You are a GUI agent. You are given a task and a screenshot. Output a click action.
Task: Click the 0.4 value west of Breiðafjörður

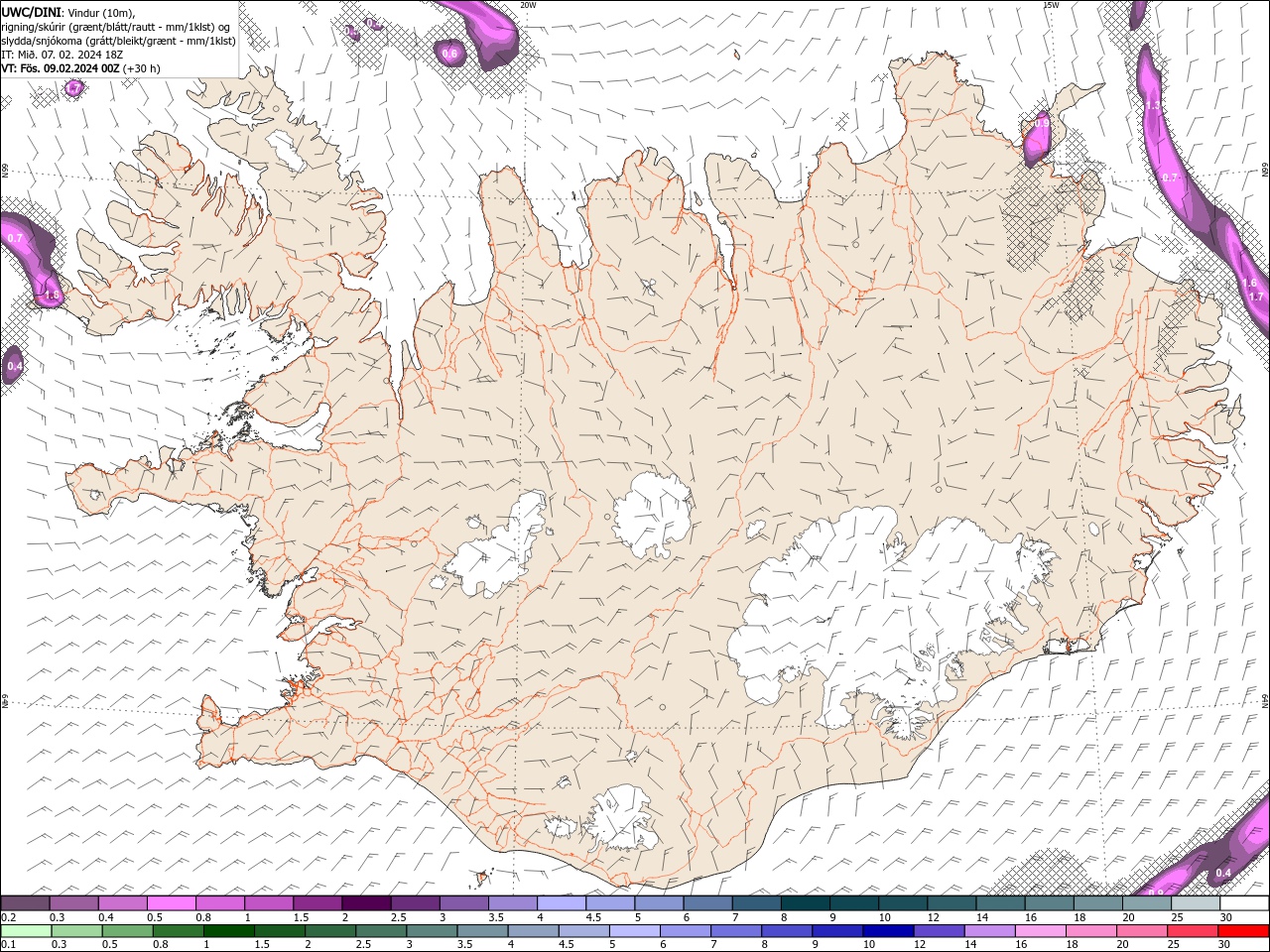pyautogui.click(x=14, y=366)
